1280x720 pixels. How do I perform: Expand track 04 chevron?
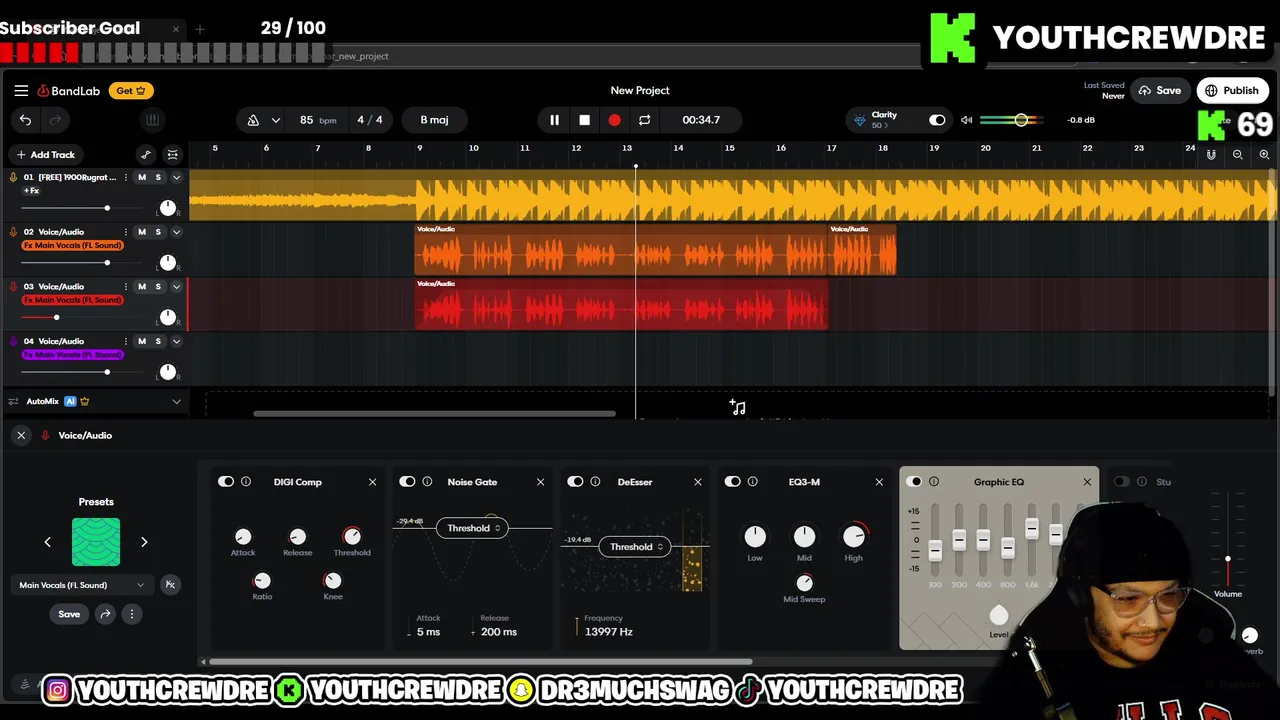click(x=176, y=341)
